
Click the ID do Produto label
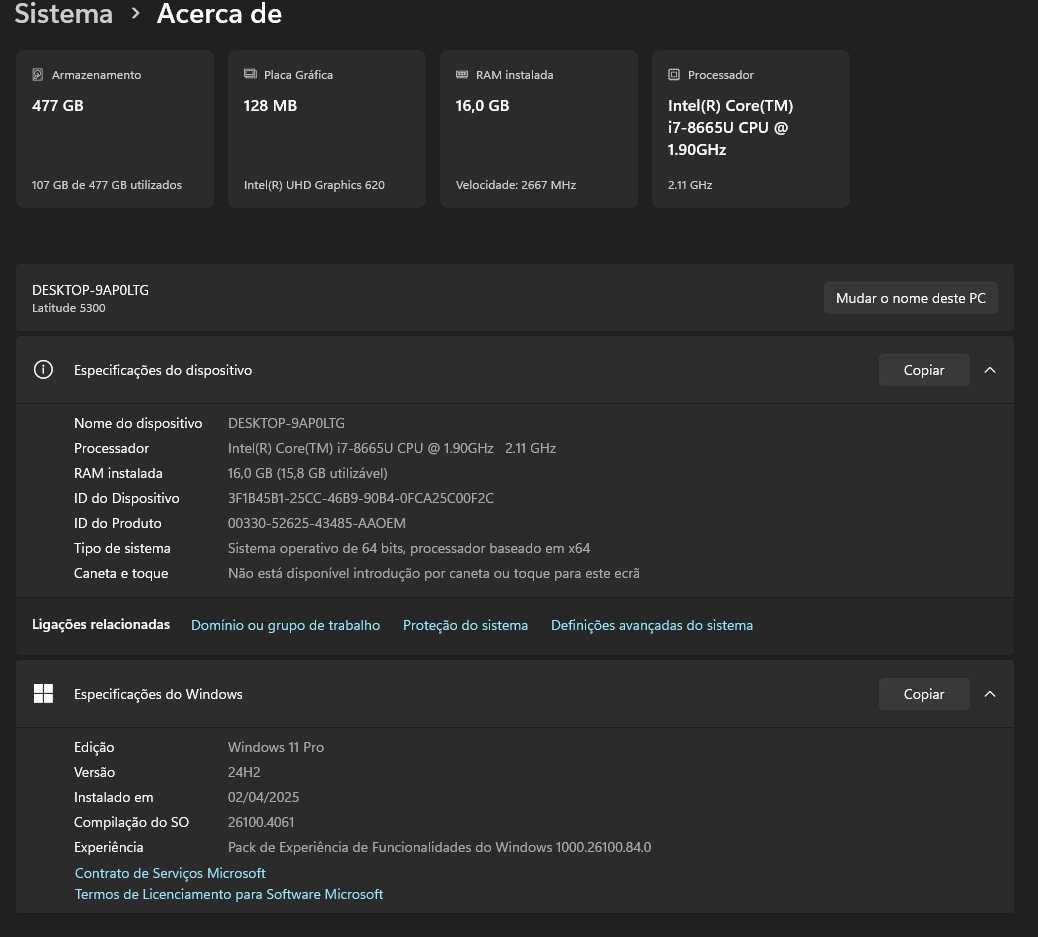click(118, 523)
